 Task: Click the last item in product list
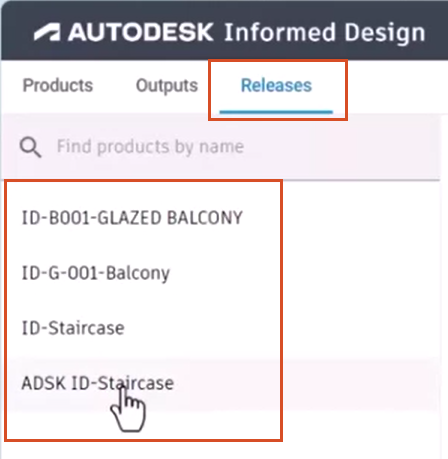(x=98, y=383)
